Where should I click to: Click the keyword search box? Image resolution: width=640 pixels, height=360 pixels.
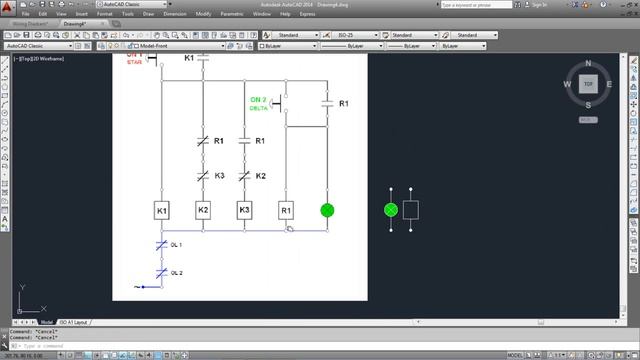[x=476, y=5]
